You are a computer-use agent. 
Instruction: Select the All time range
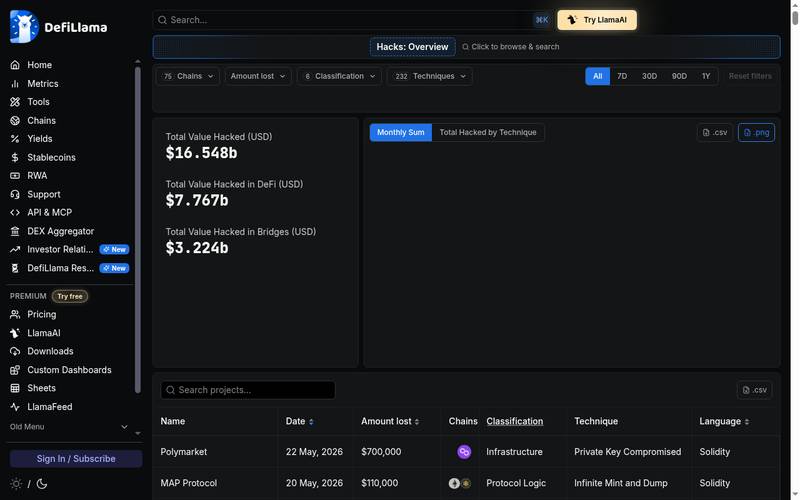pos(597,76)
